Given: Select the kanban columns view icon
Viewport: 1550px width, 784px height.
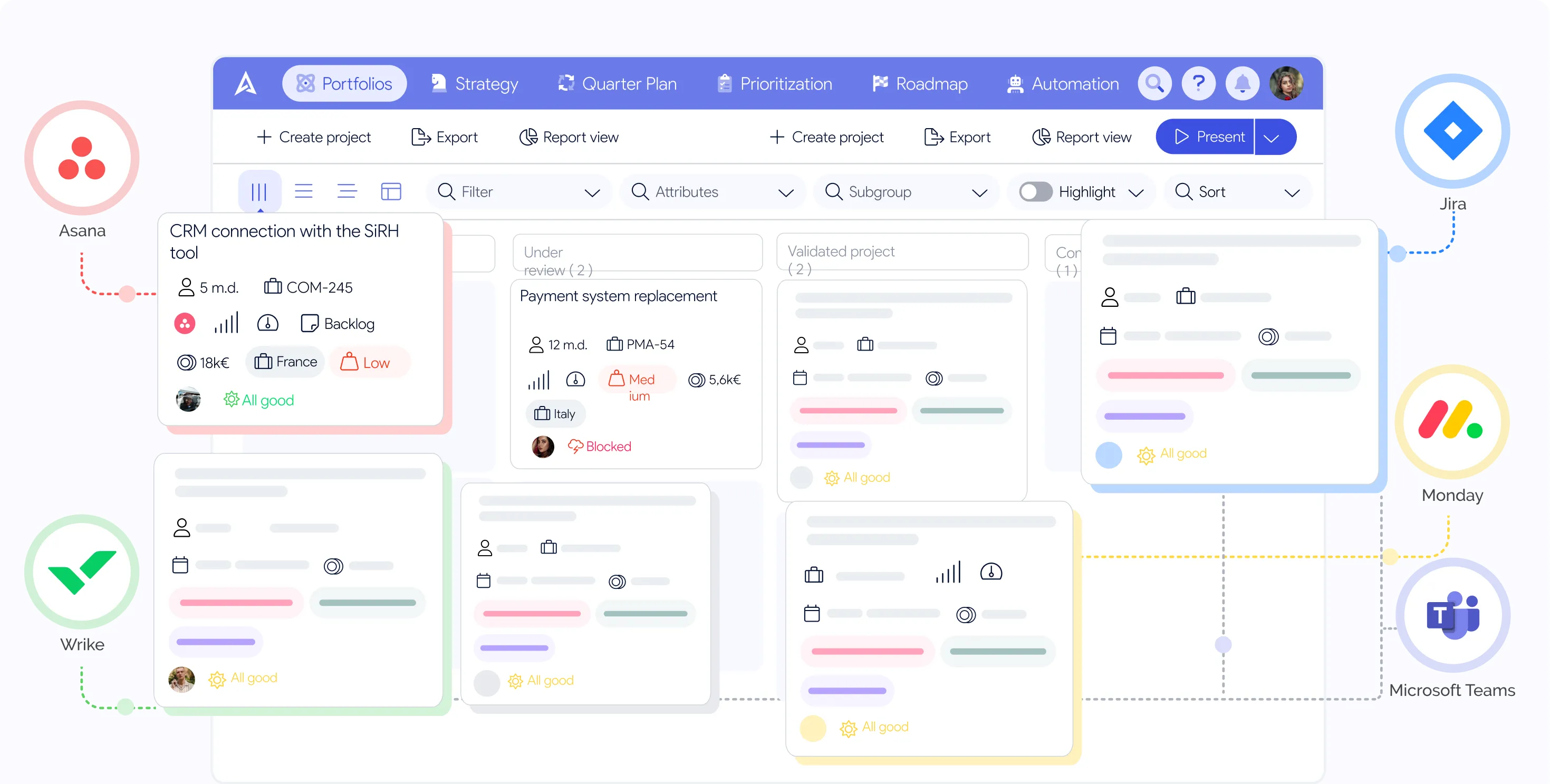Looking at the screenshot, I should click(x=259, y=191).
